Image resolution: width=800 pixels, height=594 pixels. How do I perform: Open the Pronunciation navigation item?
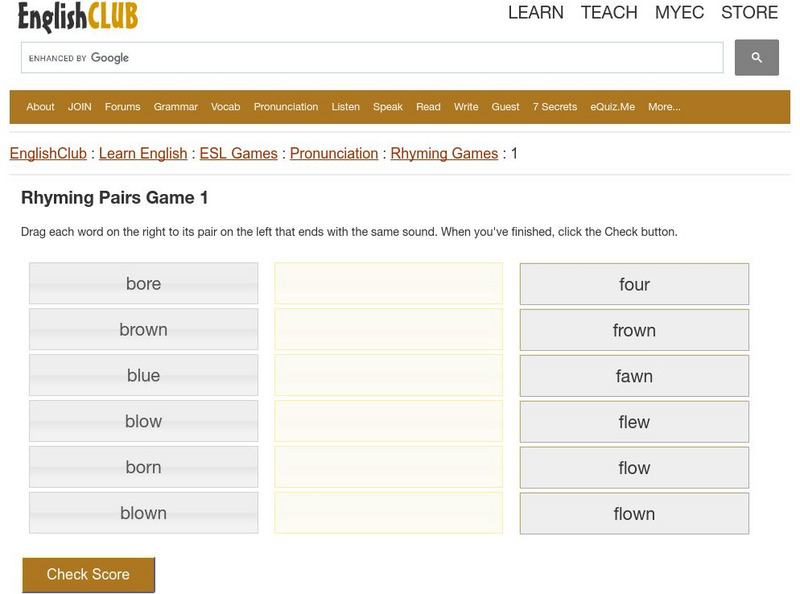[x=286, y=106]
